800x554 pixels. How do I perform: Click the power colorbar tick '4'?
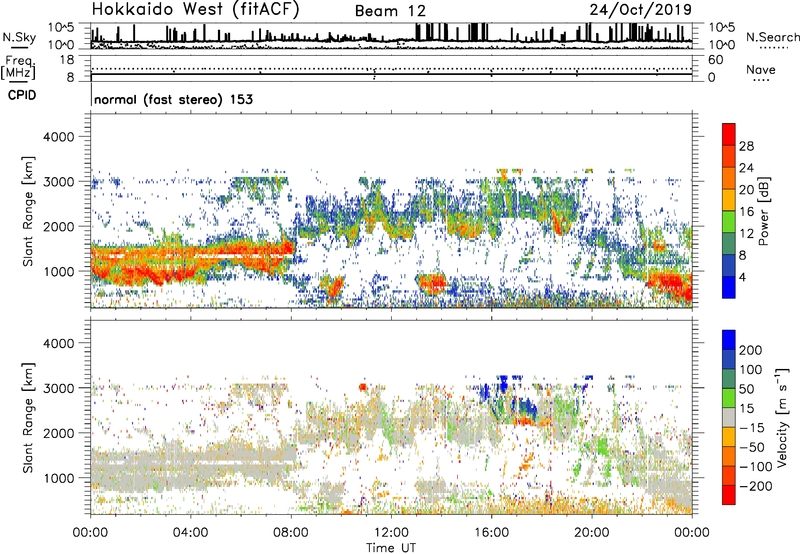pyautogui.click(x=742, y=277)
